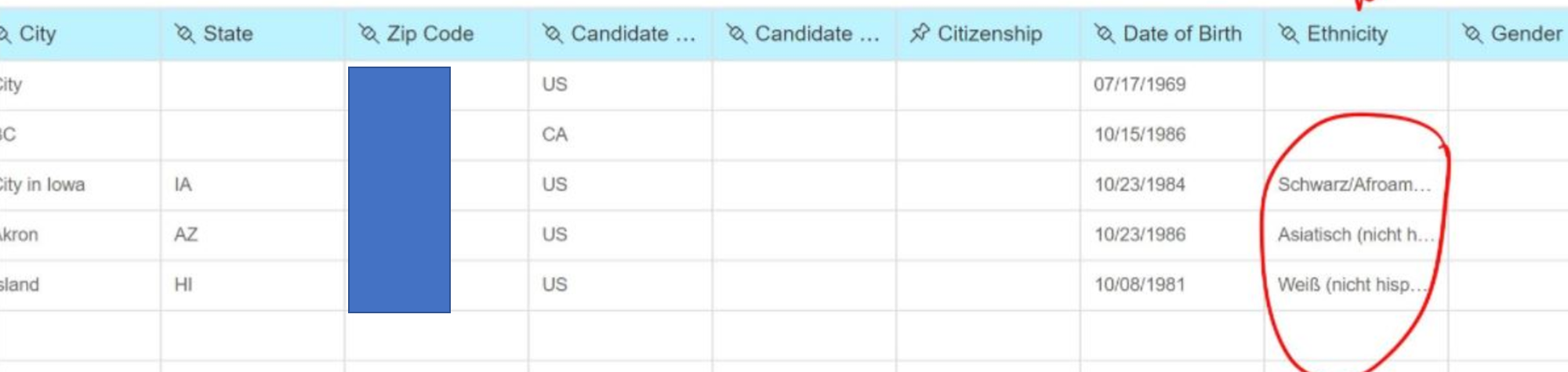
Task: Click the cell containing Schwarz/Afroam…
Action: (1356, 185)
